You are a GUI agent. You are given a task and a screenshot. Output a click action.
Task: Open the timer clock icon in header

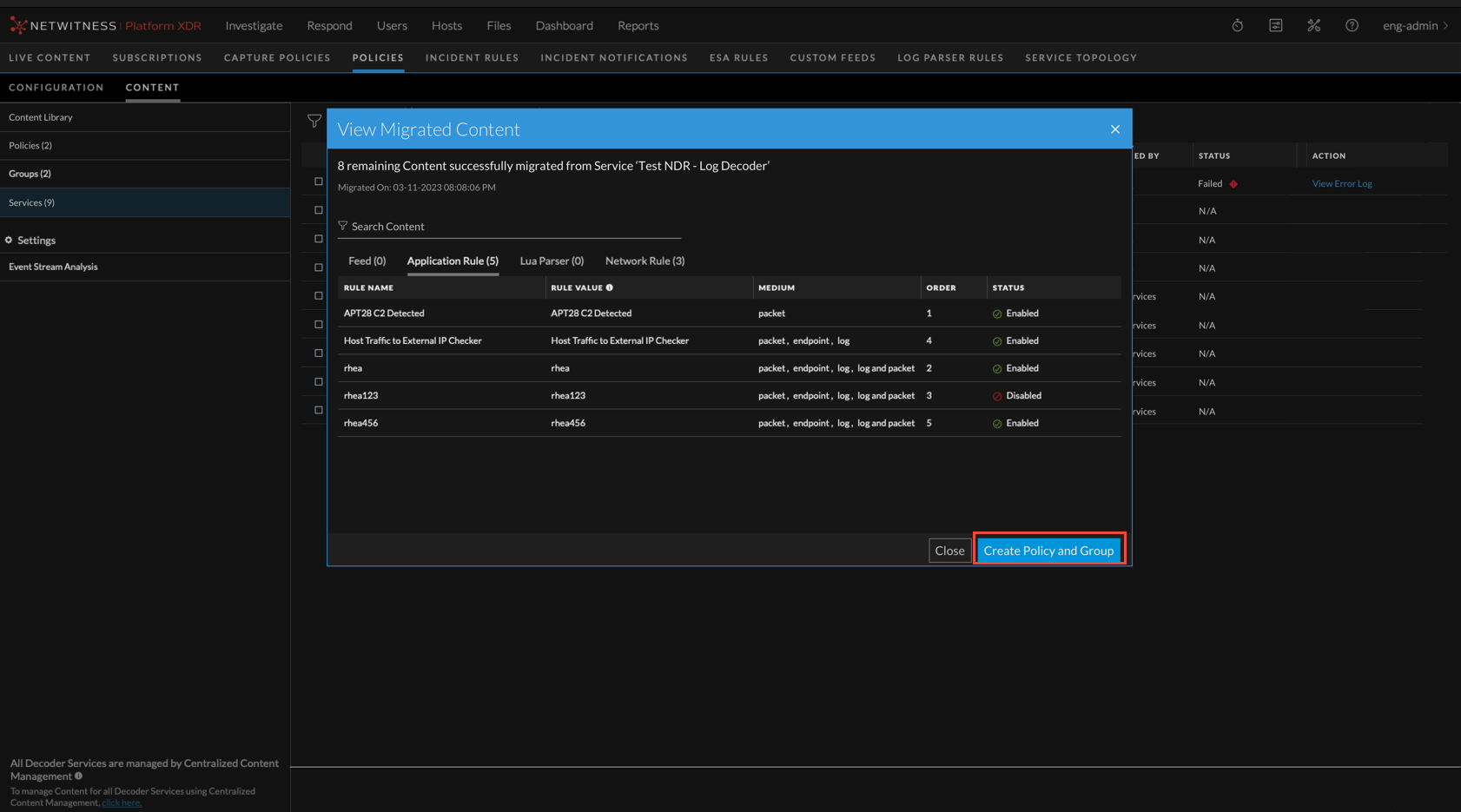point(1237,26)
